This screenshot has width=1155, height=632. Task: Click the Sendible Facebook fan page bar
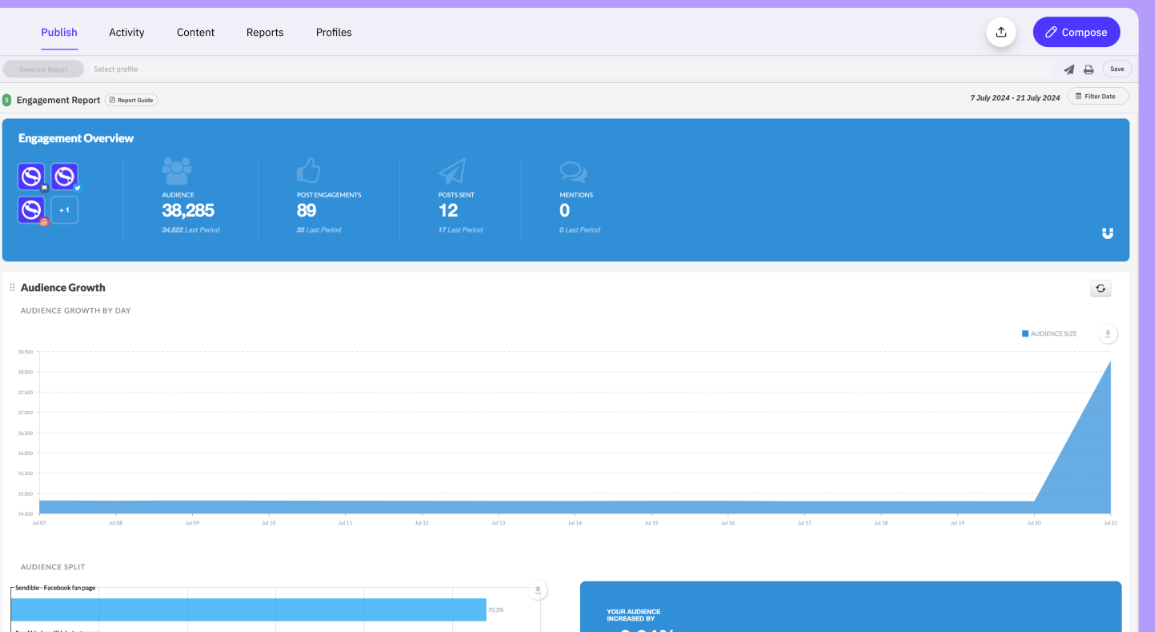pyautogui.click(x=248, y=609)
